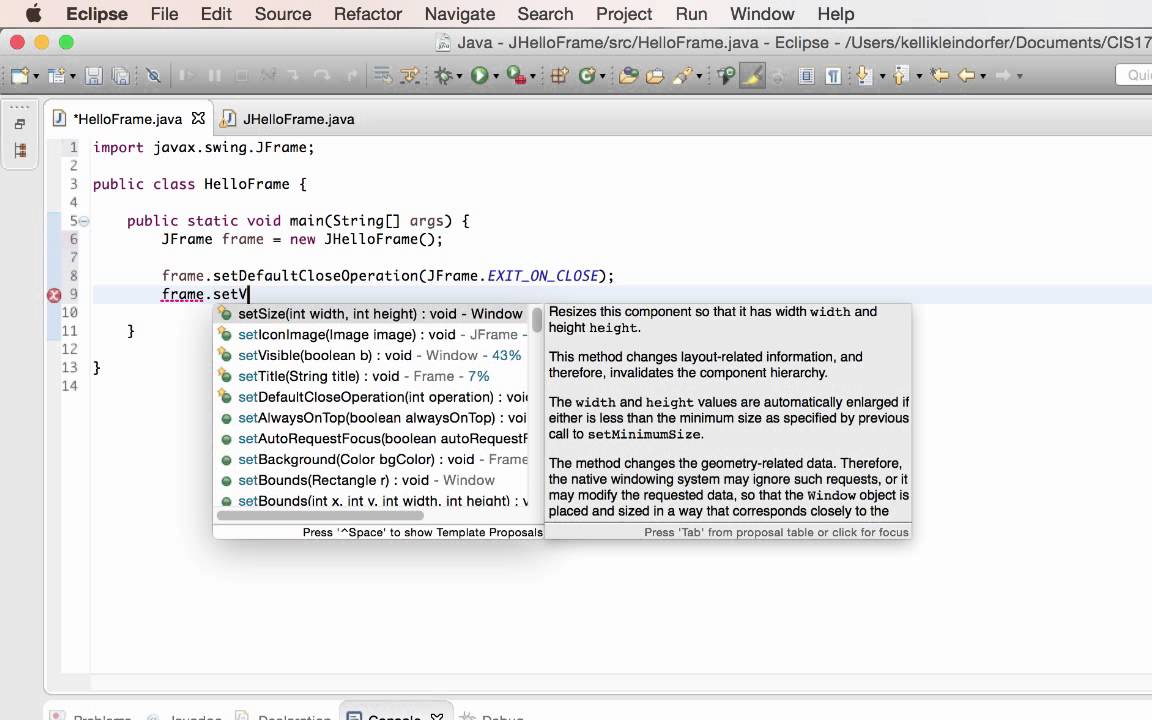The image size is (1152, 720).
Task: Click the Next Annotation arrow icon
Action: click(864, 75)
